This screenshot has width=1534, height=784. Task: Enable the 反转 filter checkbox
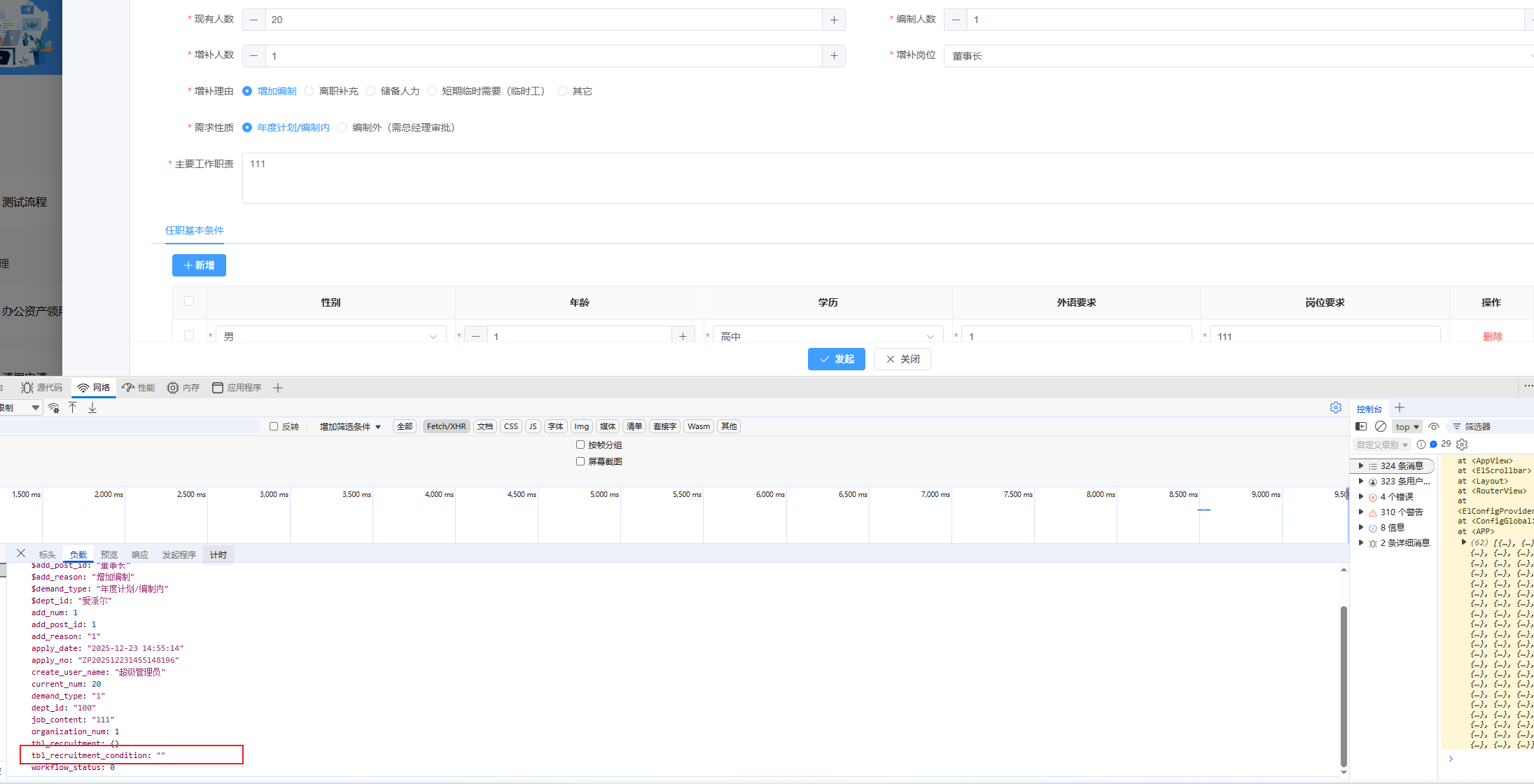click(274, 426)
